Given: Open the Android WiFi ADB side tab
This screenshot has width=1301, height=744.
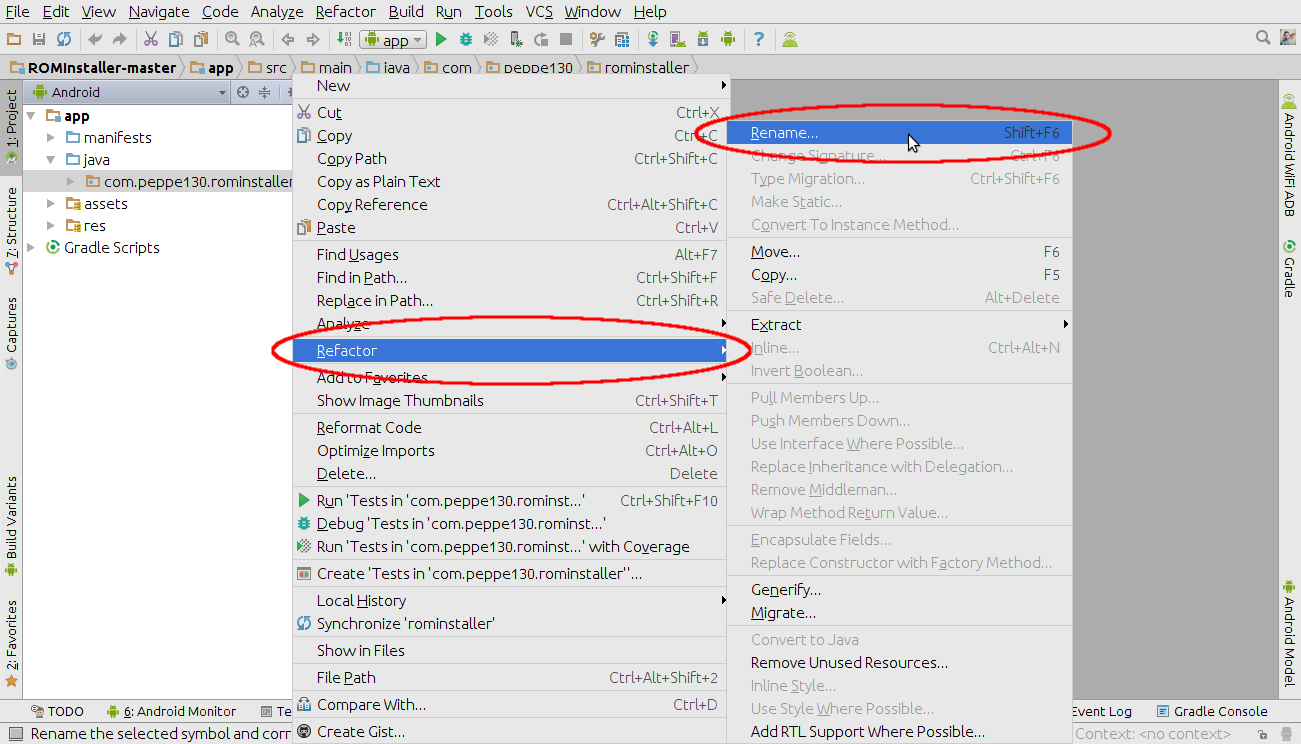Looking at the screenshot, I should (x=1289, y=155).
